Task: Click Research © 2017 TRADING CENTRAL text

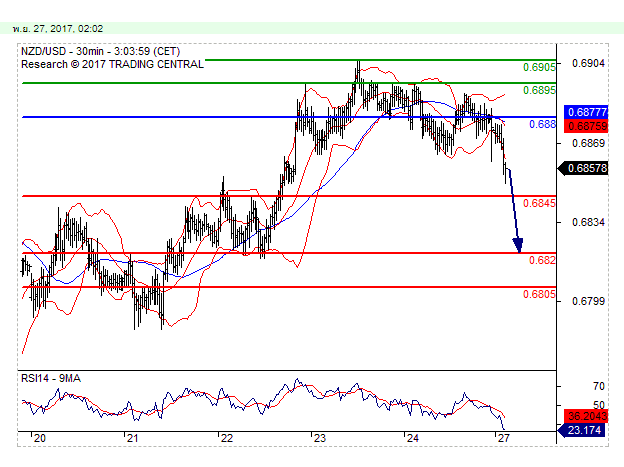Action: coord(112,64)
